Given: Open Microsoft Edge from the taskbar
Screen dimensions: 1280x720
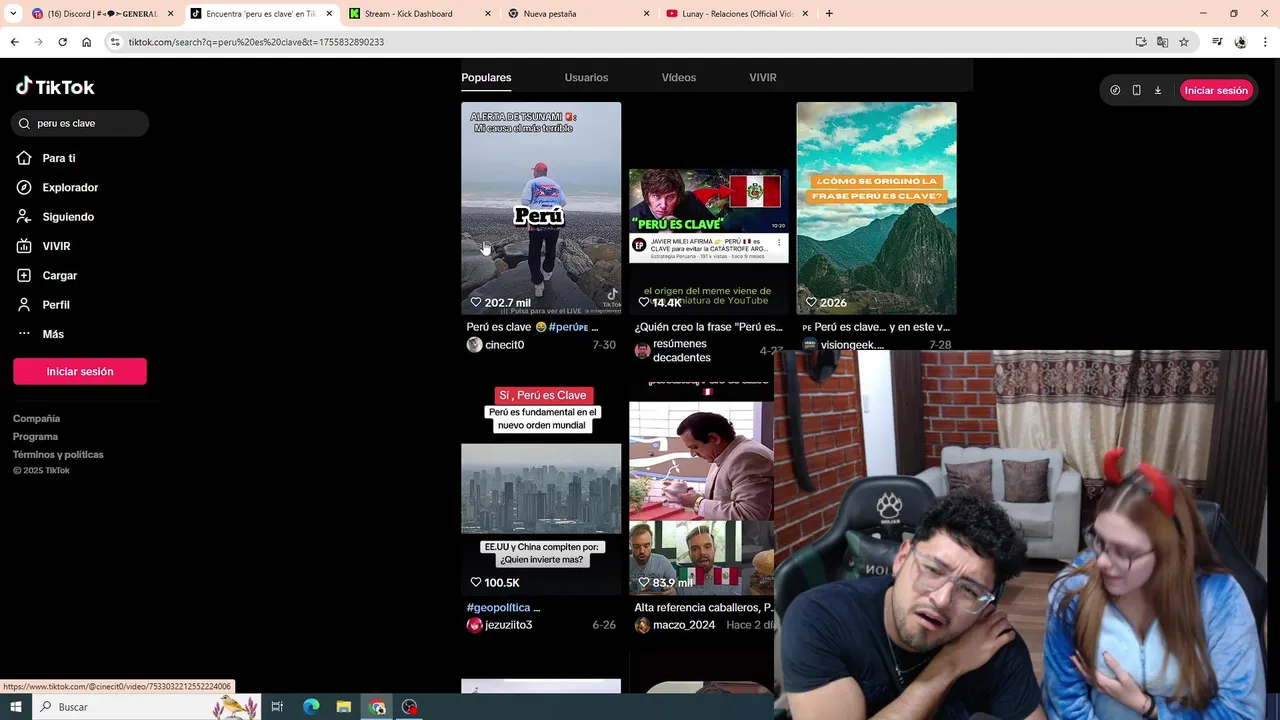Looking at the screenshot, I should [311, 707].
